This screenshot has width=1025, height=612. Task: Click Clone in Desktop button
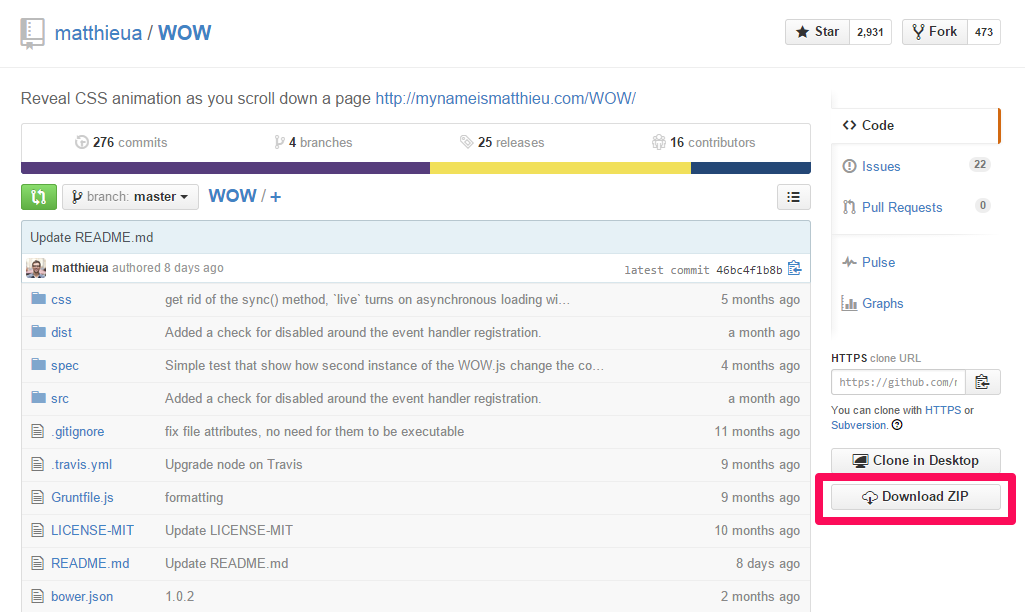coord(916,460)
